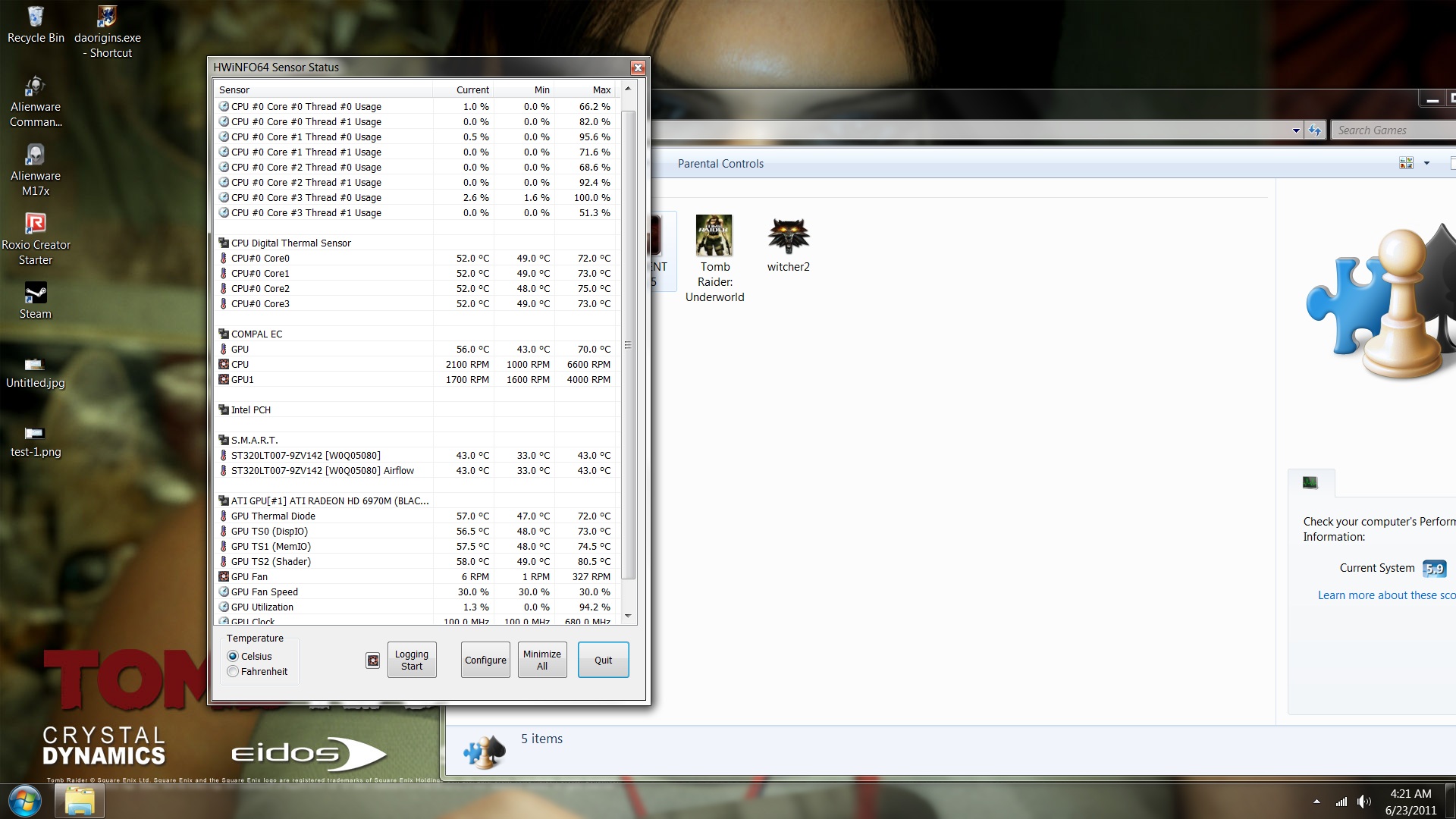Click the Search Games input field
The width and height of the screenshot is (1456, 819).
[x=1395, y=130]
